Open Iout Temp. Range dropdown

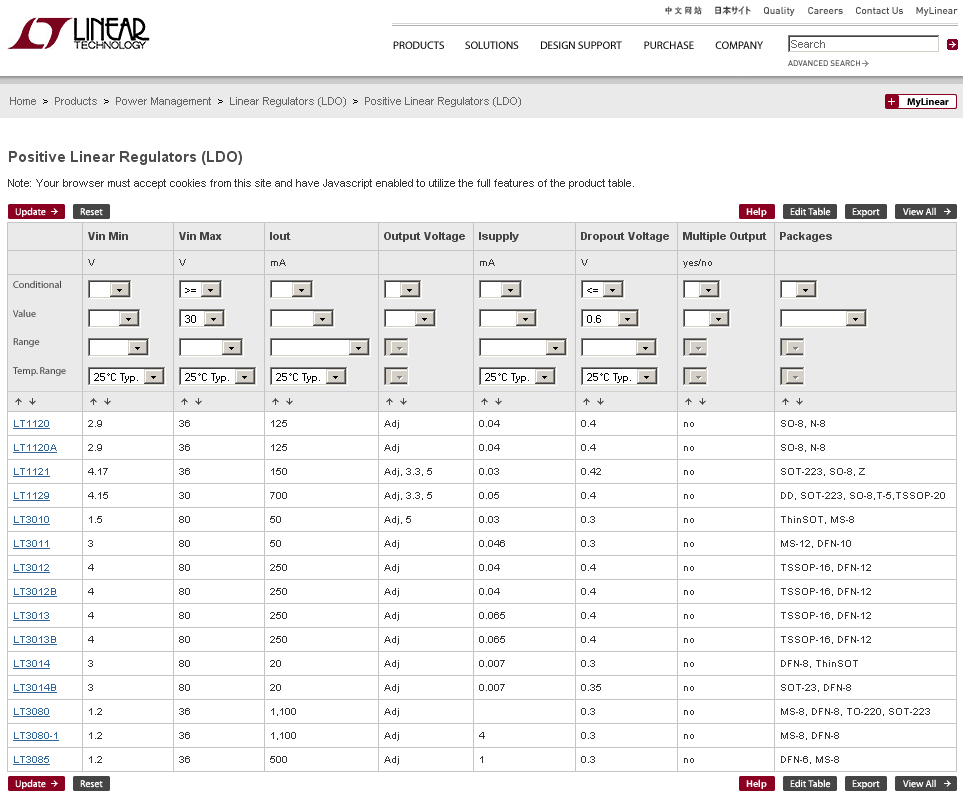click(336, 377)
